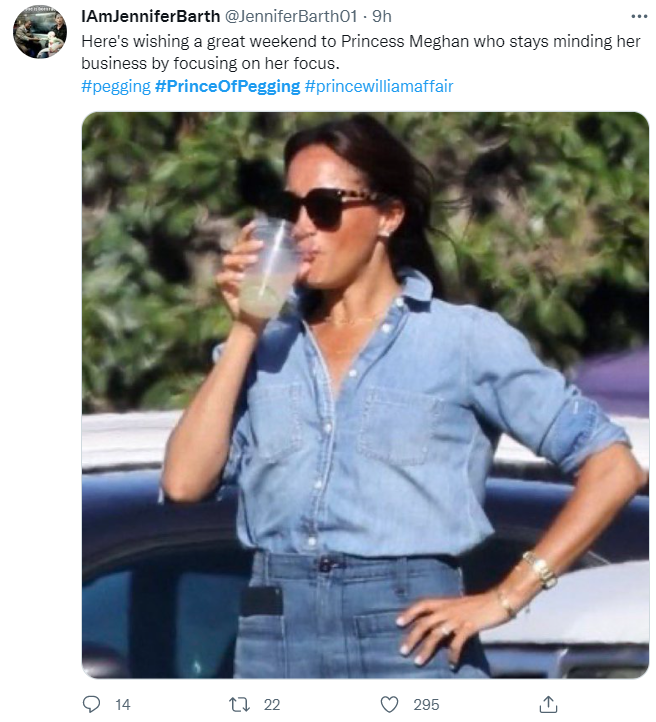Click the reply count 14

123,704
